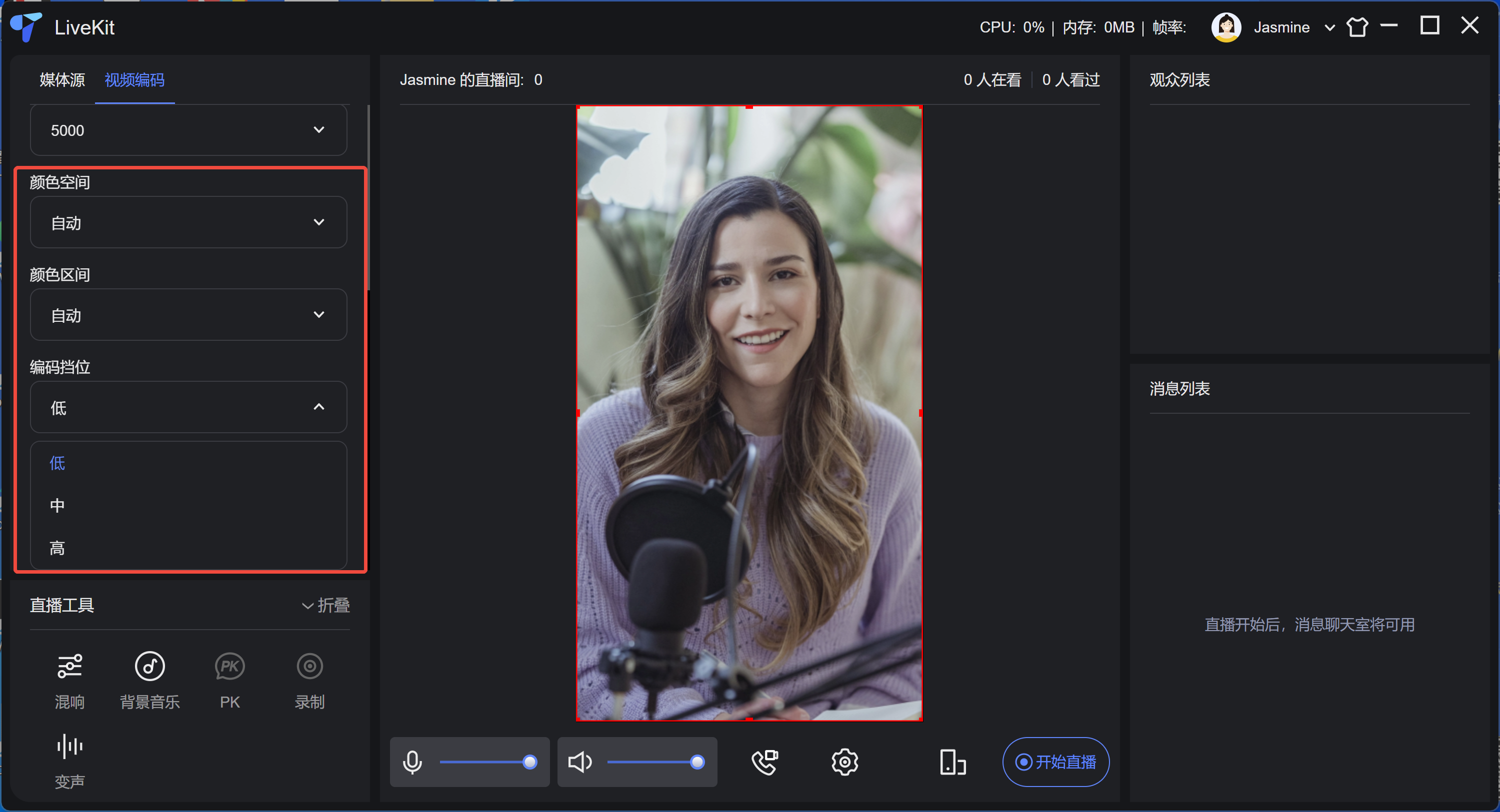Toggle portrait/landscape screen orientation icon

click(x=952, y=762)
